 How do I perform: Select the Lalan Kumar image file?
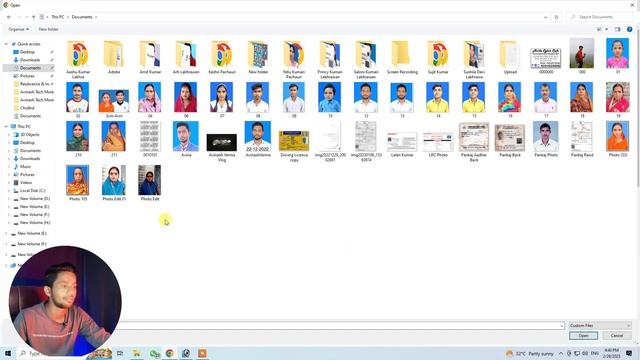402,144
